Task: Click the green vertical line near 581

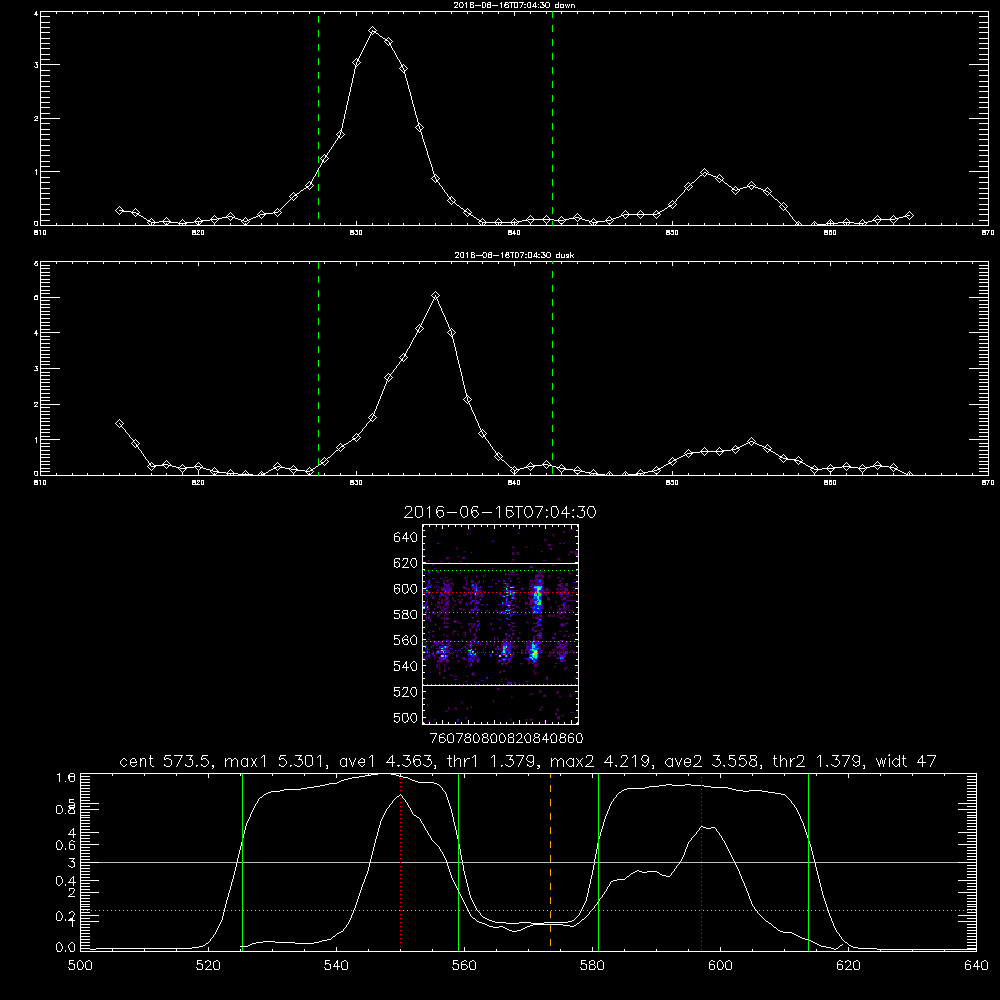Action: (x=598, y=861)
